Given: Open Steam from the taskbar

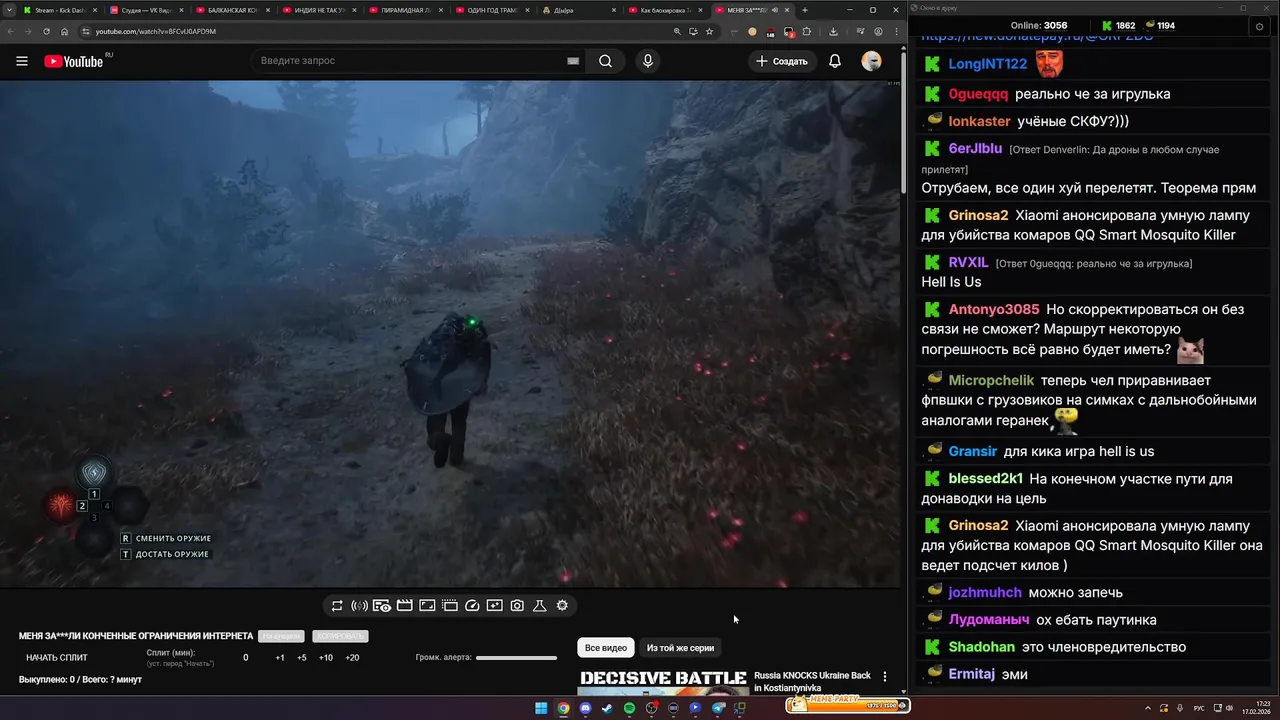Looking at the screenshot, I should pyautogui.click(x=607, y=708).
